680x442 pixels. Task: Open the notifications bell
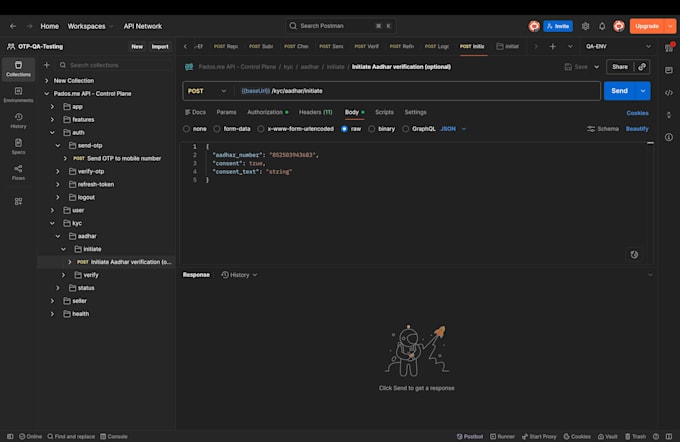coord(602,26)
